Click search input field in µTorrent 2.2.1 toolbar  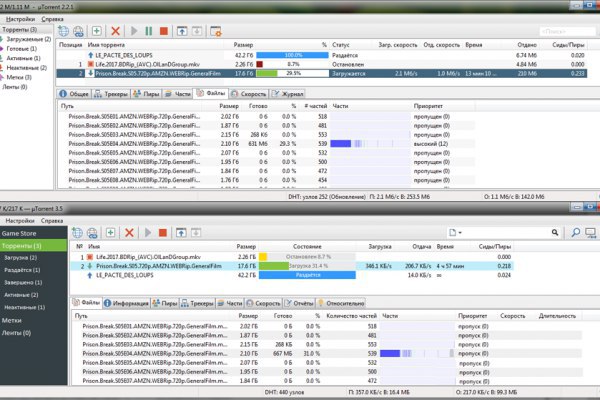[x=567, y=31]
